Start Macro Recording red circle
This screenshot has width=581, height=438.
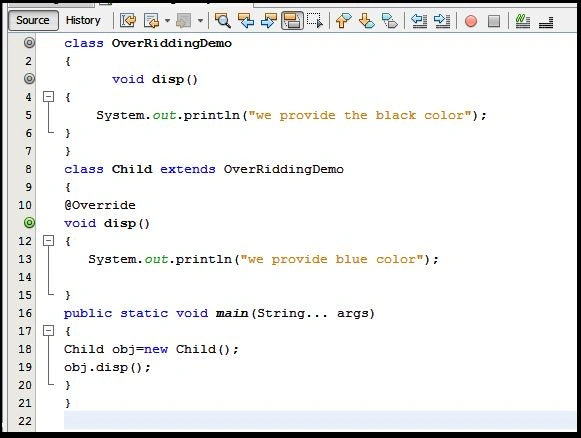[x=471, y=21]
